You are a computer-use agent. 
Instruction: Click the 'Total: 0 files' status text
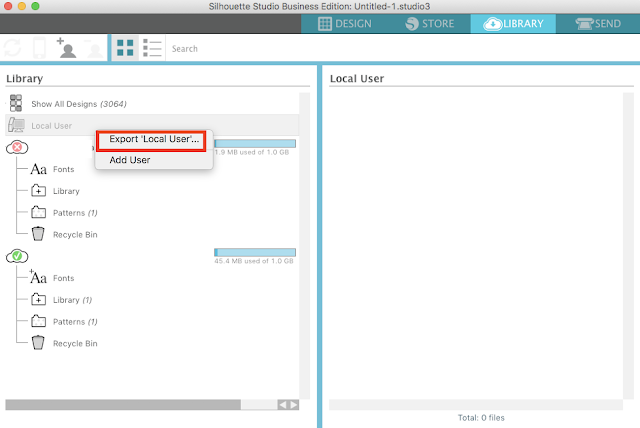coord(481,418)
